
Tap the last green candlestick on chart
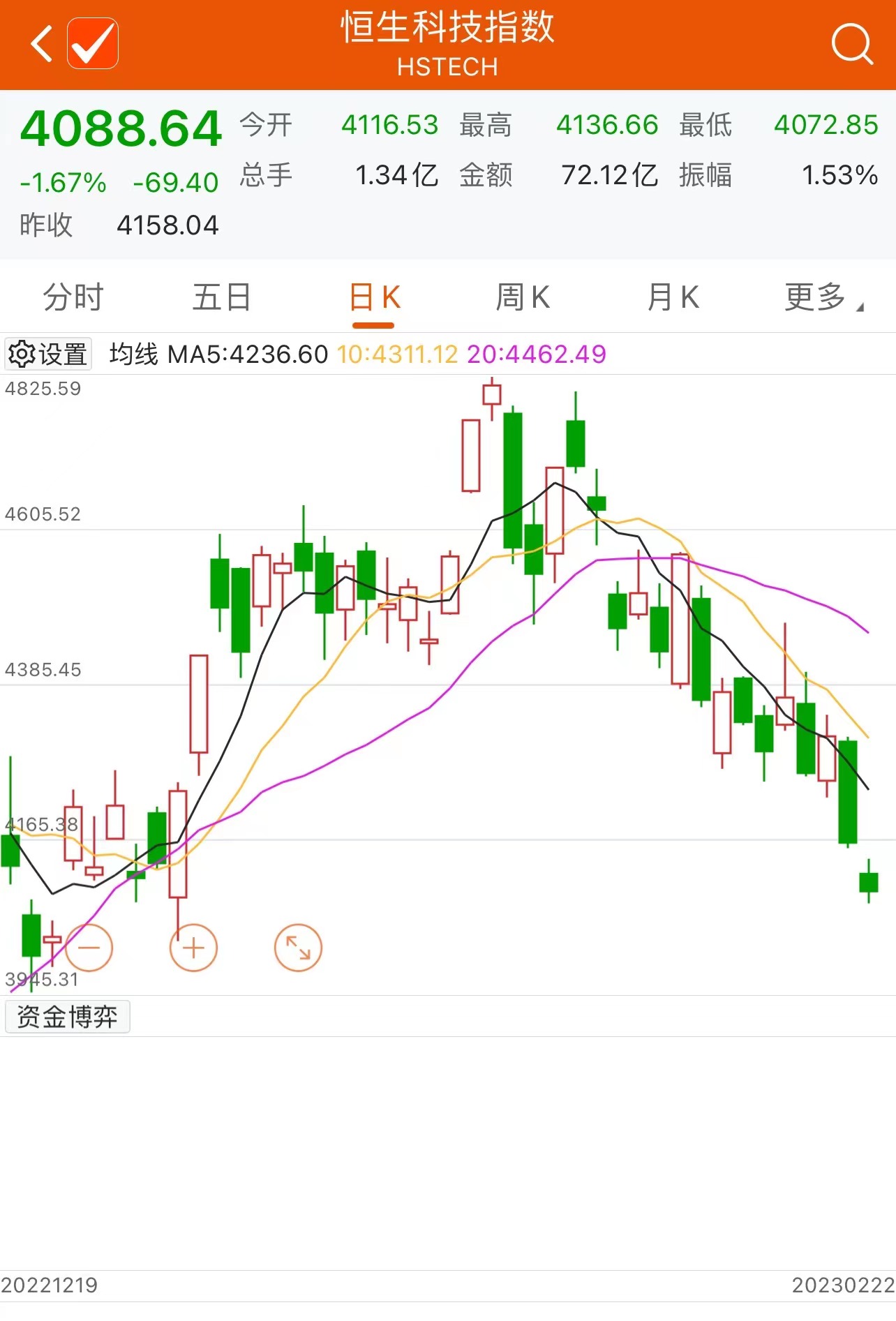[868, 882]
